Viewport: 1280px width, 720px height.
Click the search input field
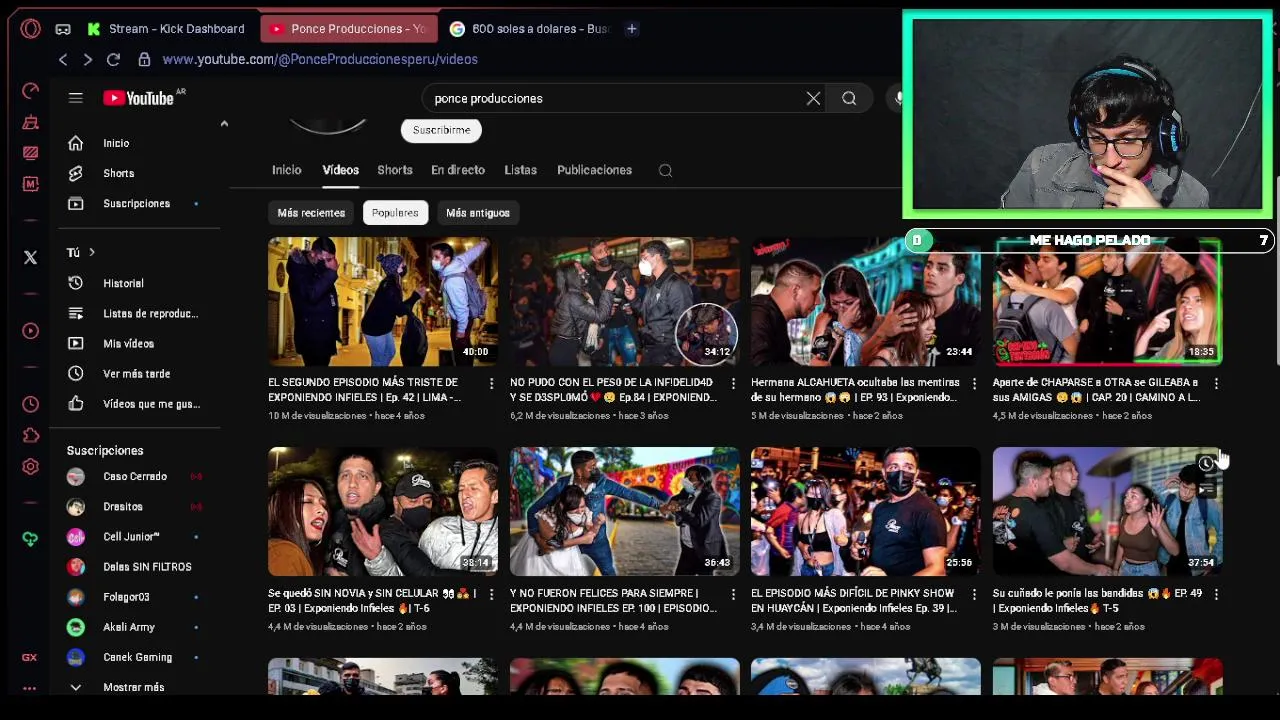[x=610, y=98]
